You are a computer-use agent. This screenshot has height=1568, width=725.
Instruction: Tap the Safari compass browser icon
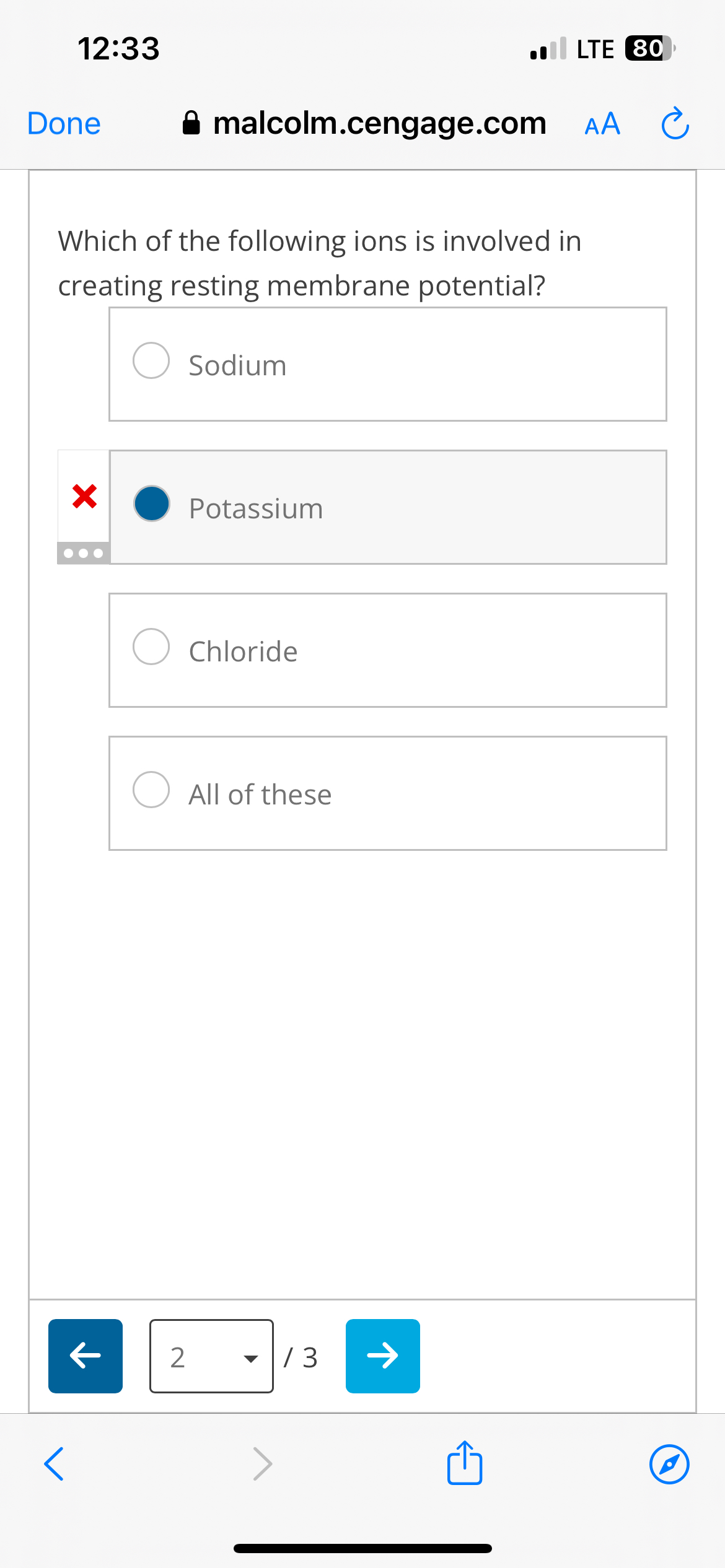click(668, 1463)
